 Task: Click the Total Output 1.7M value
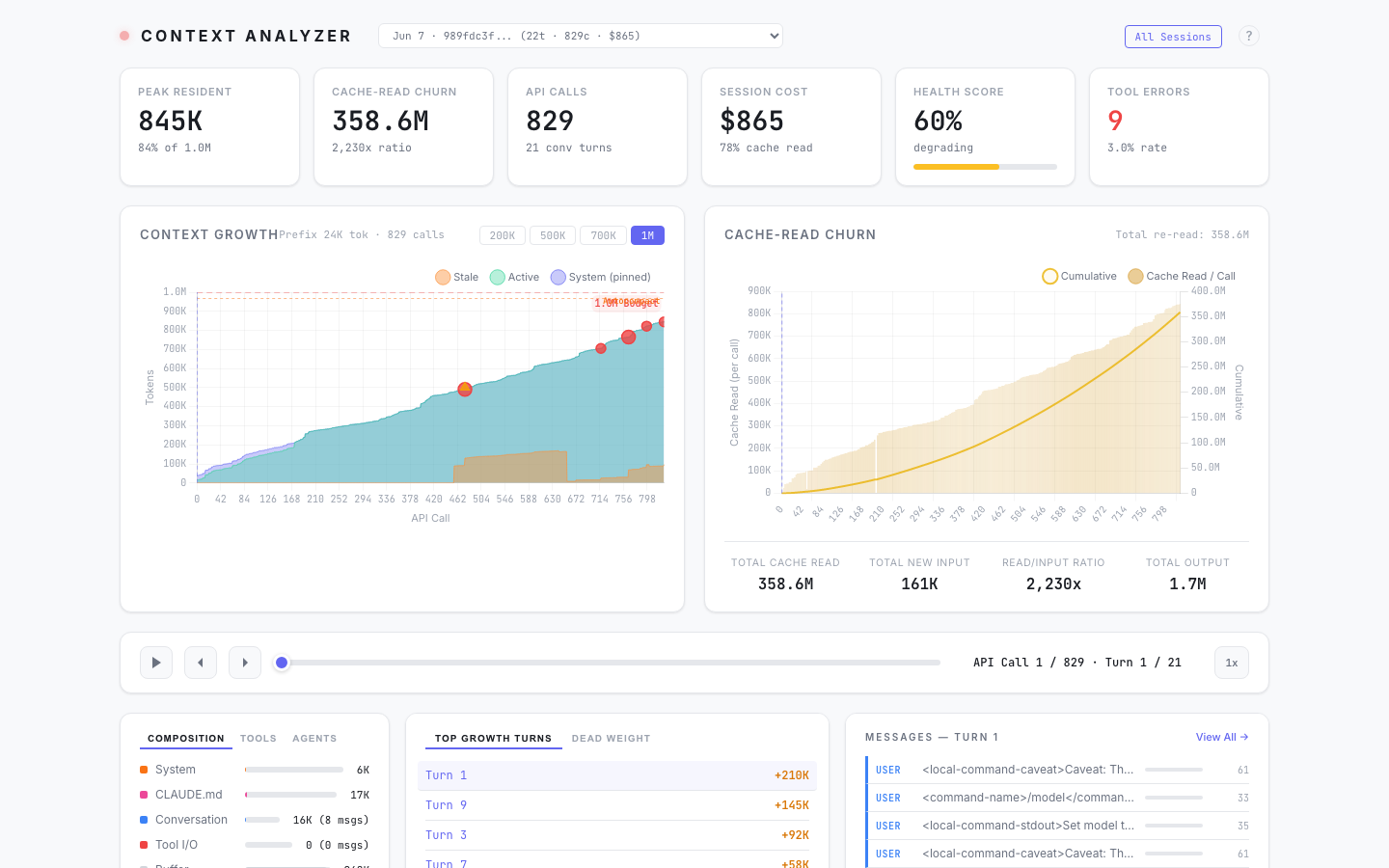tap(1187, 583)
